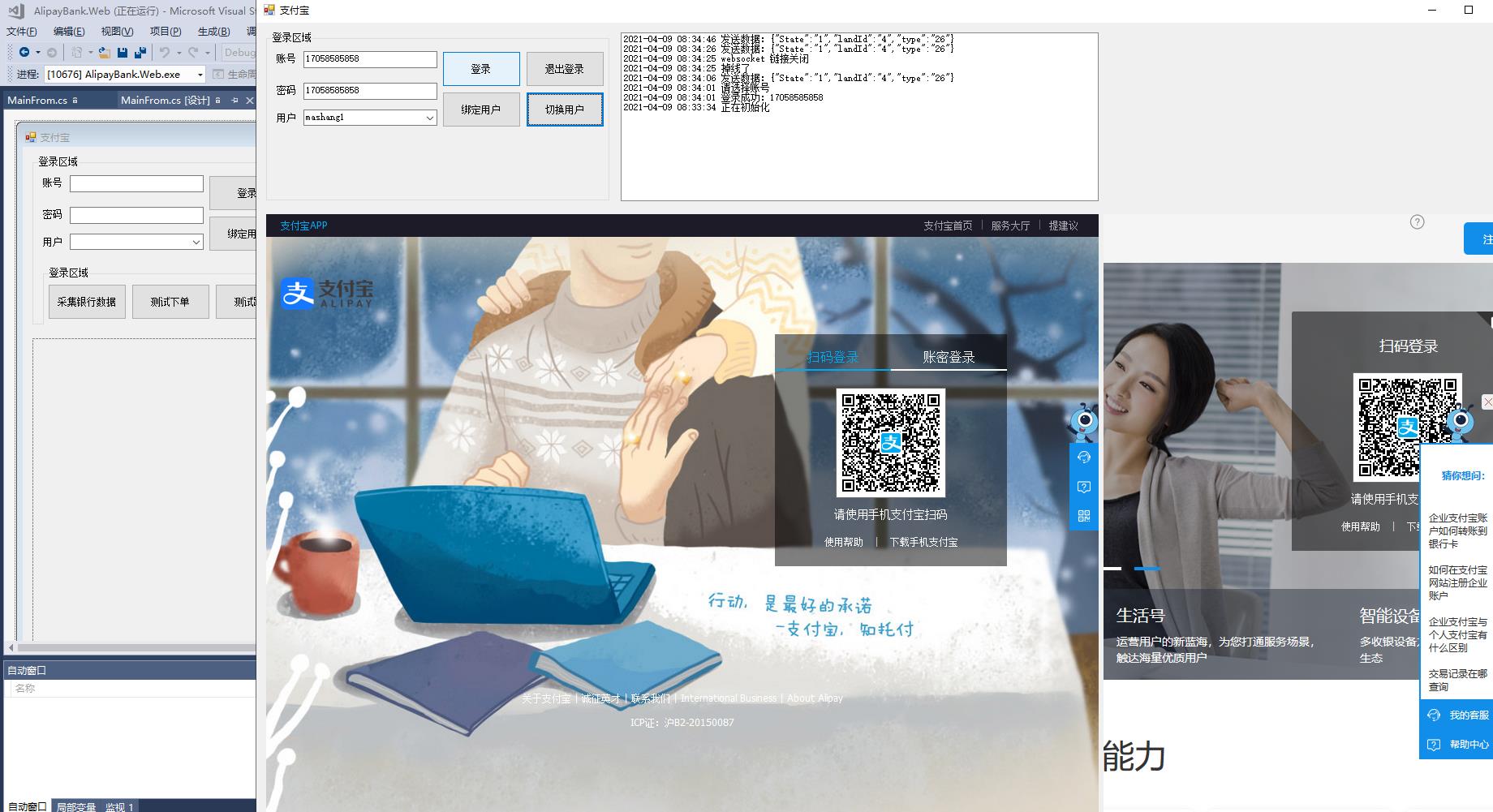Click the pin icon on MainFrom.cs [设计] tab
This screenshot has height=812, width=1493.
(x=234, y=101)
